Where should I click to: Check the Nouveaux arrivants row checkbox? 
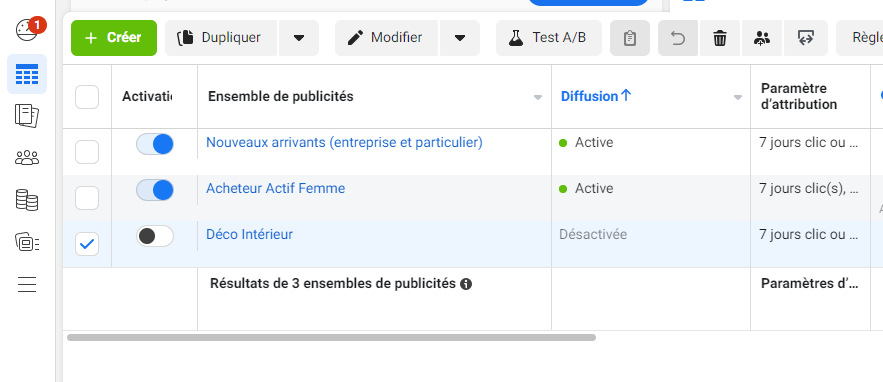pos(87,152)
